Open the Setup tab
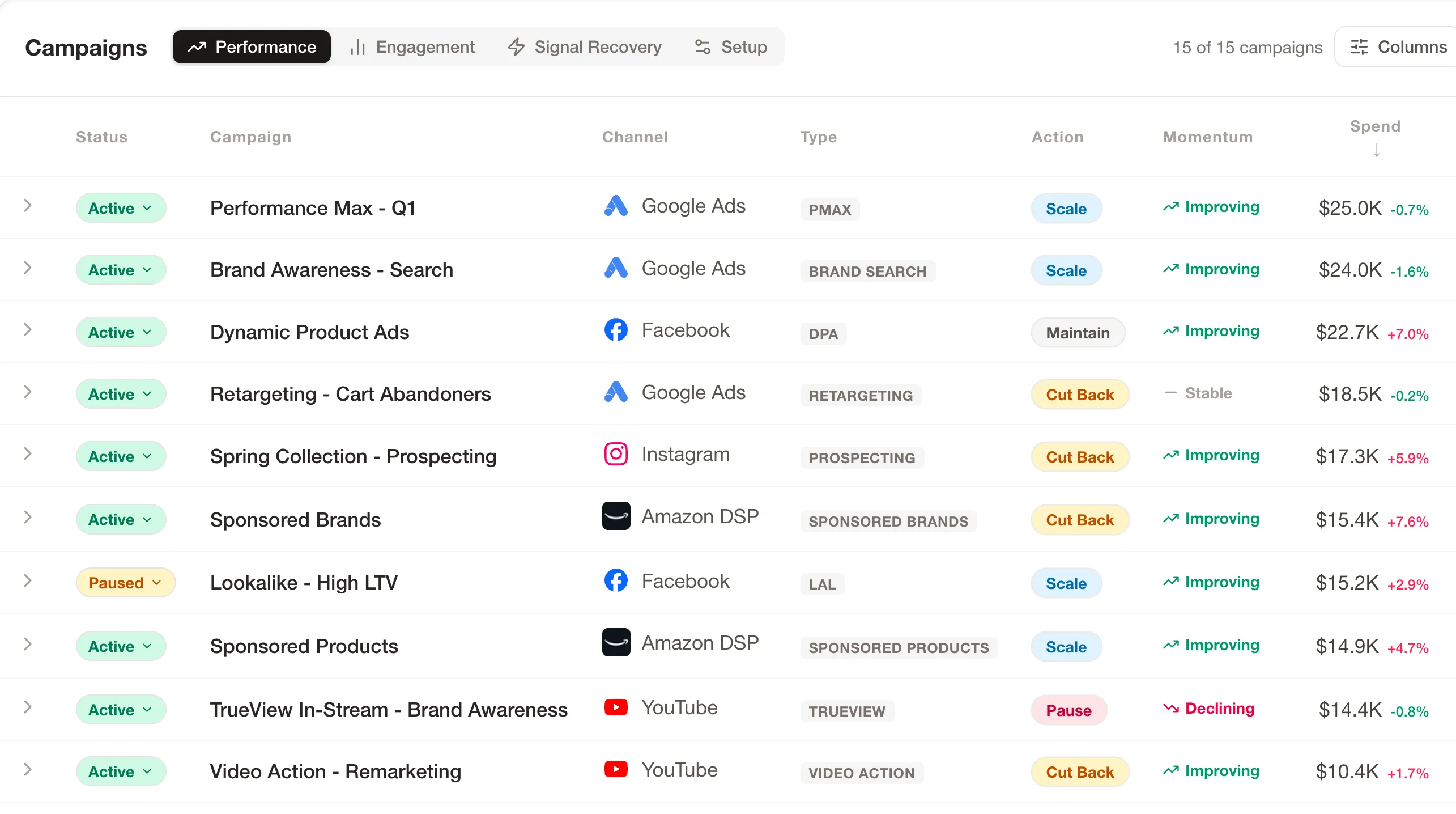 point(731,46)
